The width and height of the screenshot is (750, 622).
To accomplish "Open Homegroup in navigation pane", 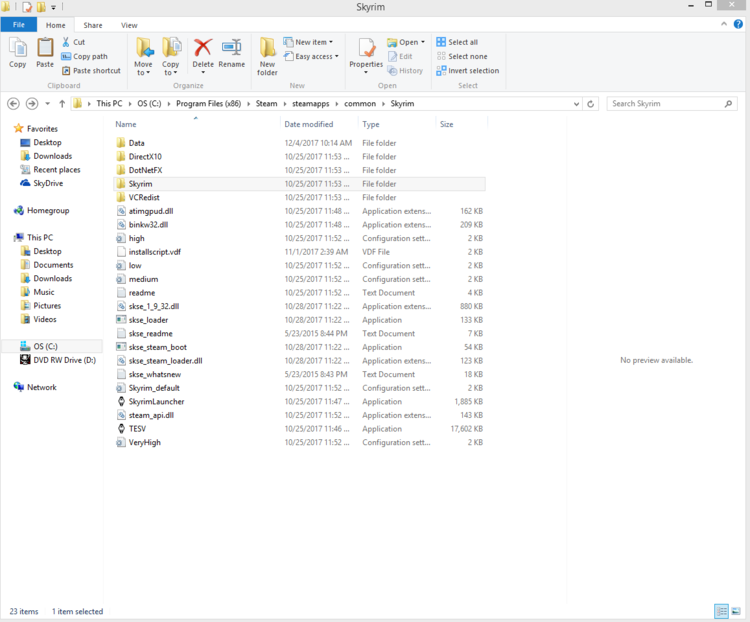I will (x=42, y=211).
